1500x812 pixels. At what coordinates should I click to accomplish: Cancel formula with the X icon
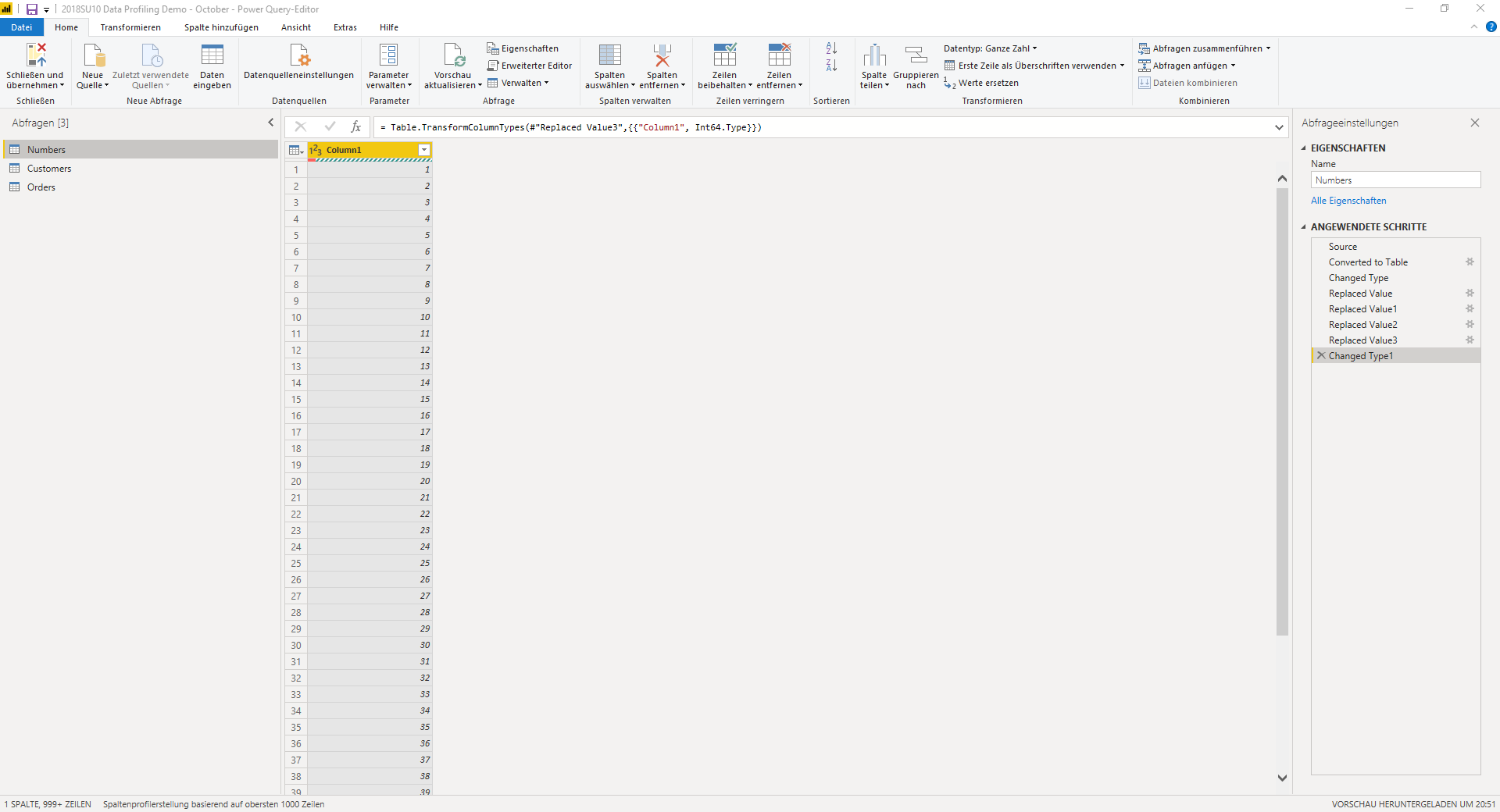pos(301,126)
